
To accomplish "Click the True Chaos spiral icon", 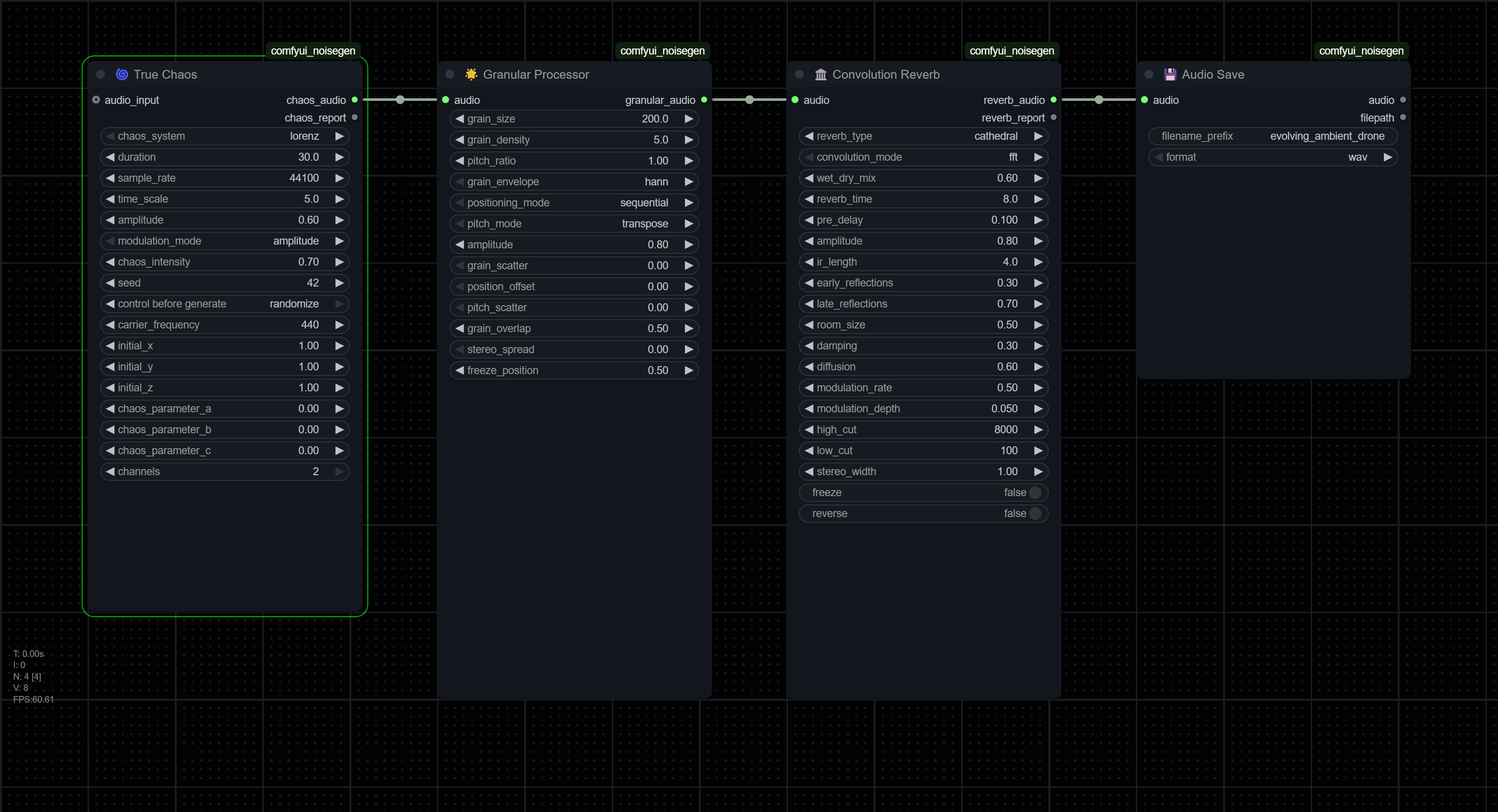I will [x=122, y=75].
